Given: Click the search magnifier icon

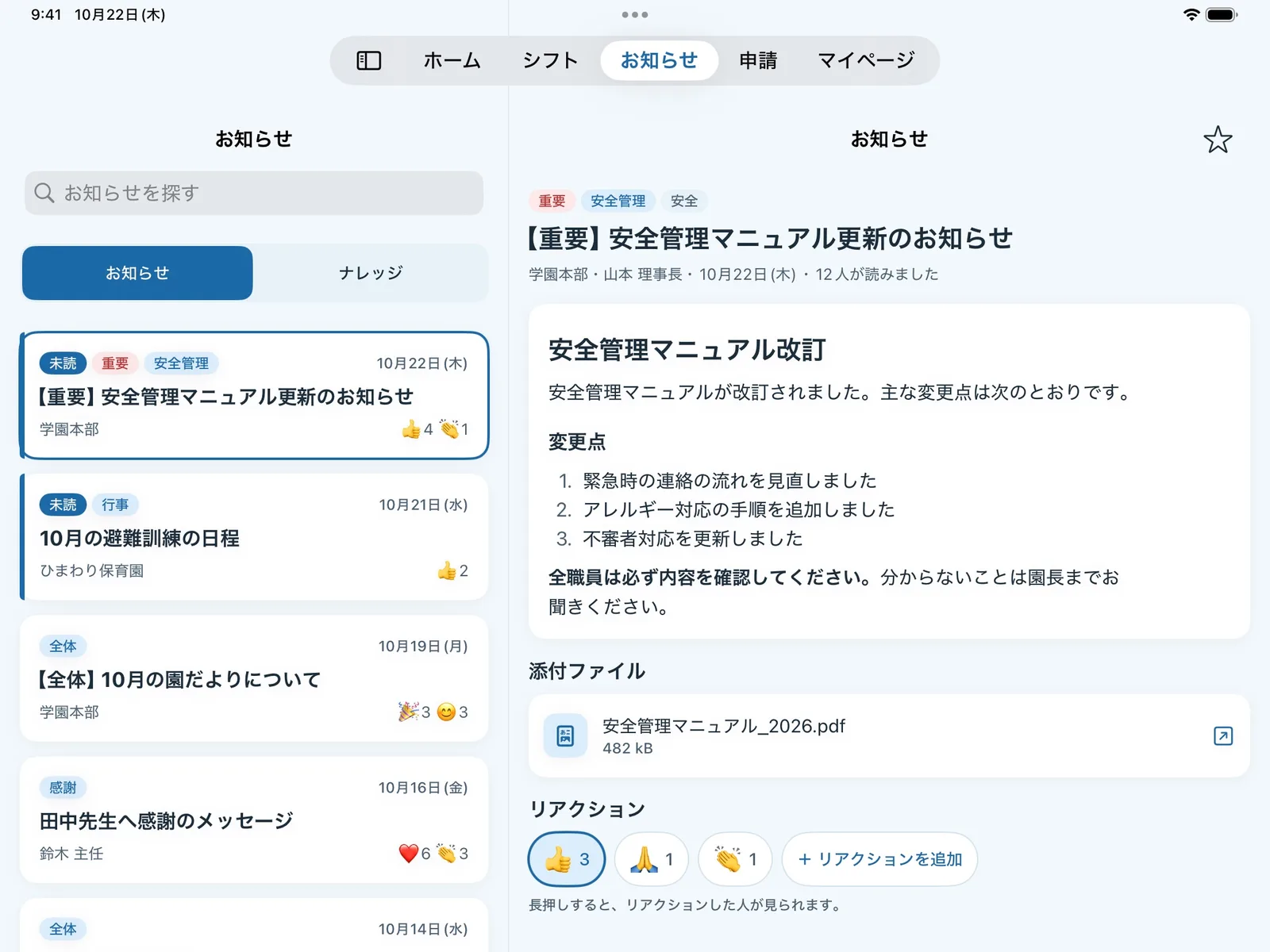Looking at the screenshot, I should [x=44, y=193].
